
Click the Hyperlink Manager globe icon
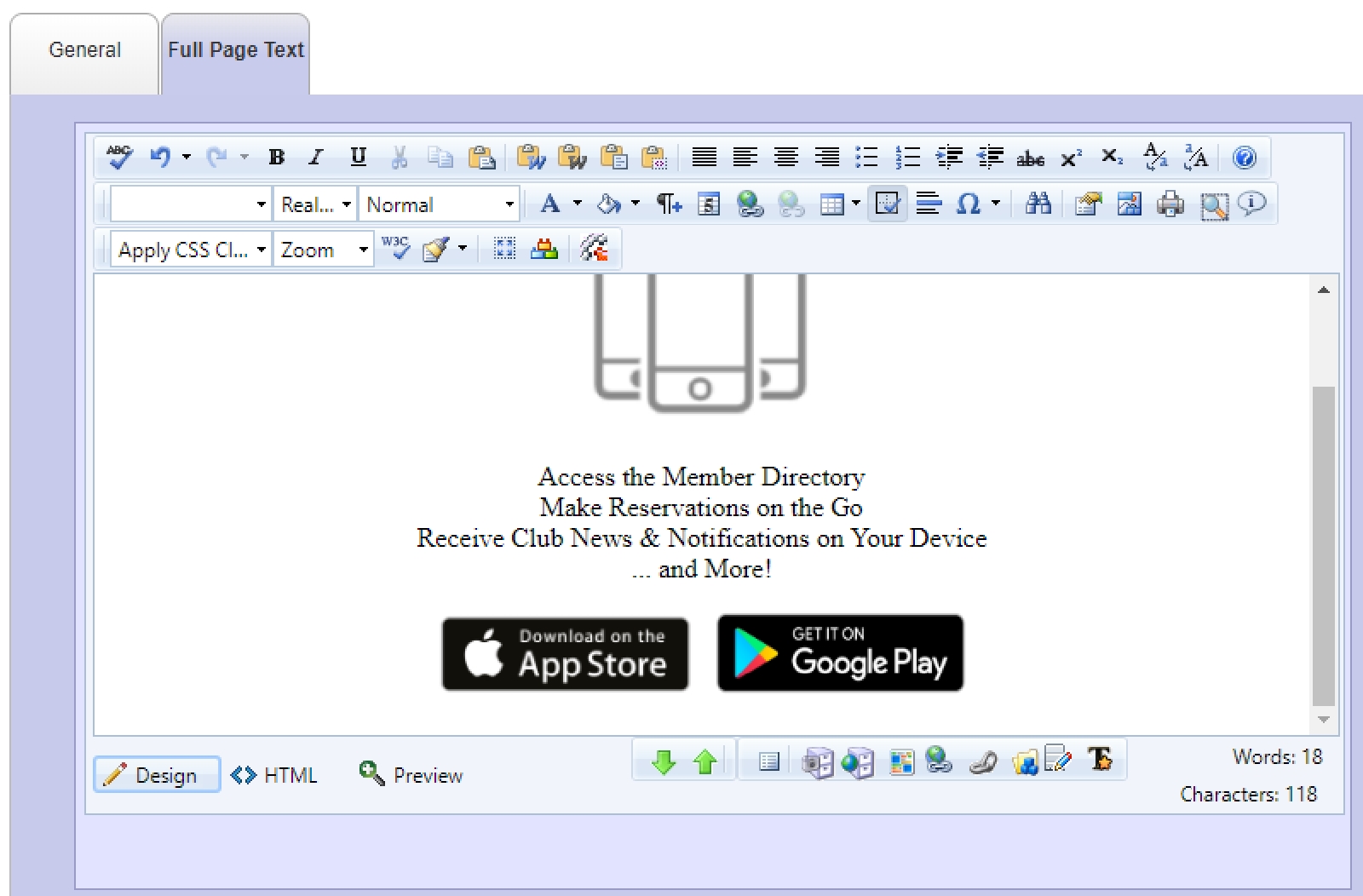point(750,204)
